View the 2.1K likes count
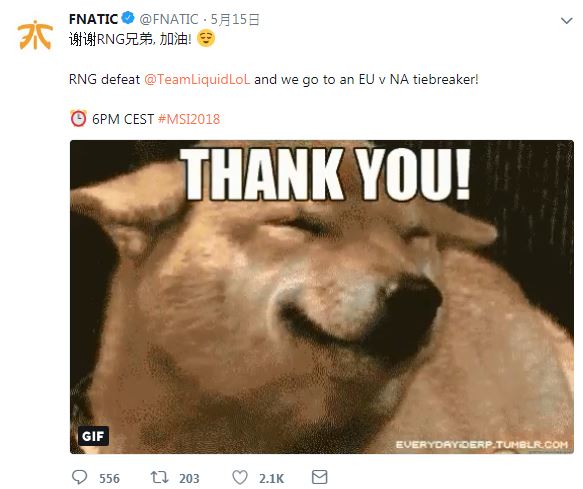 [x=271, y=478]
